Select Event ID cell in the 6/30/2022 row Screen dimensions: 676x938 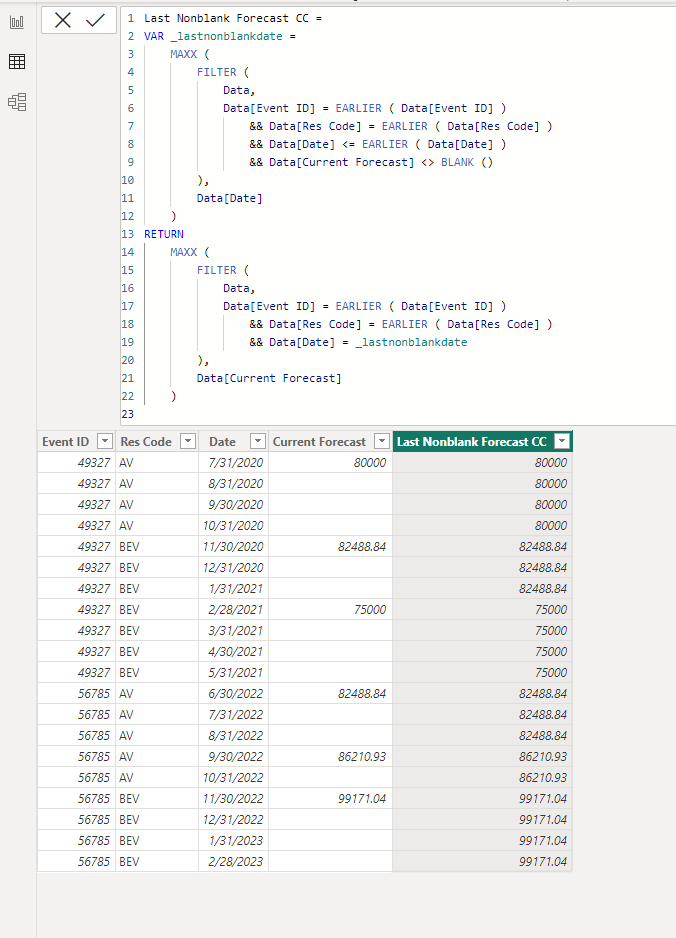(77, 693)
